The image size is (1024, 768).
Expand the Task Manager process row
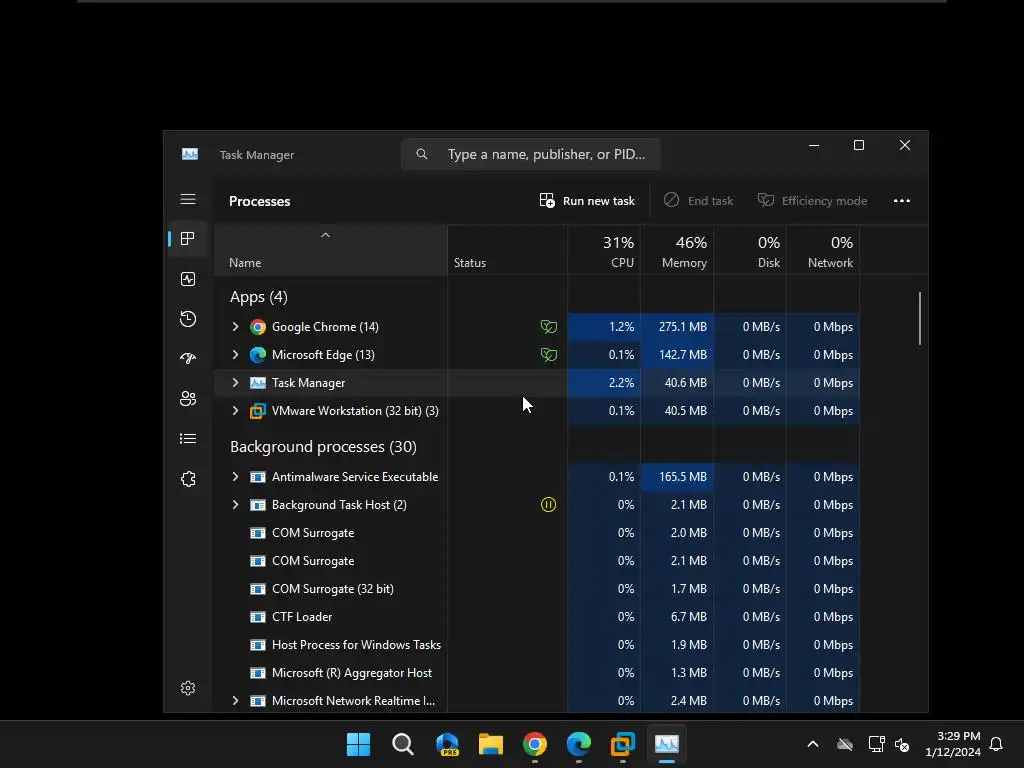(235, 383)
